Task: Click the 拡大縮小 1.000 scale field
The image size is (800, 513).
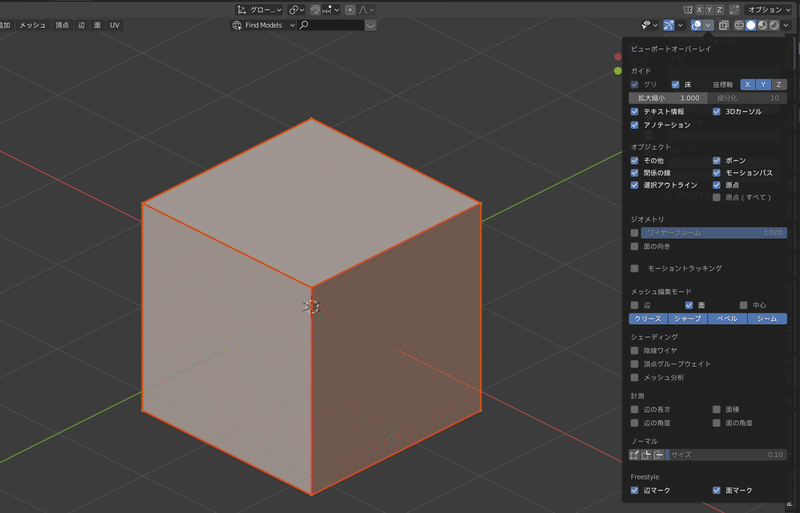Action: 668,98
